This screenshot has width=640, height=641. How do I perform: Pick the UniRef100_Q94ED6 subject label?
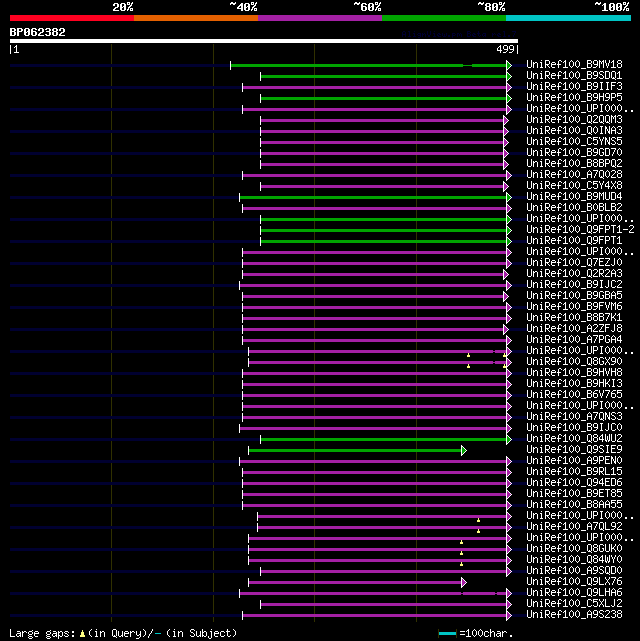tap(574, 483)
